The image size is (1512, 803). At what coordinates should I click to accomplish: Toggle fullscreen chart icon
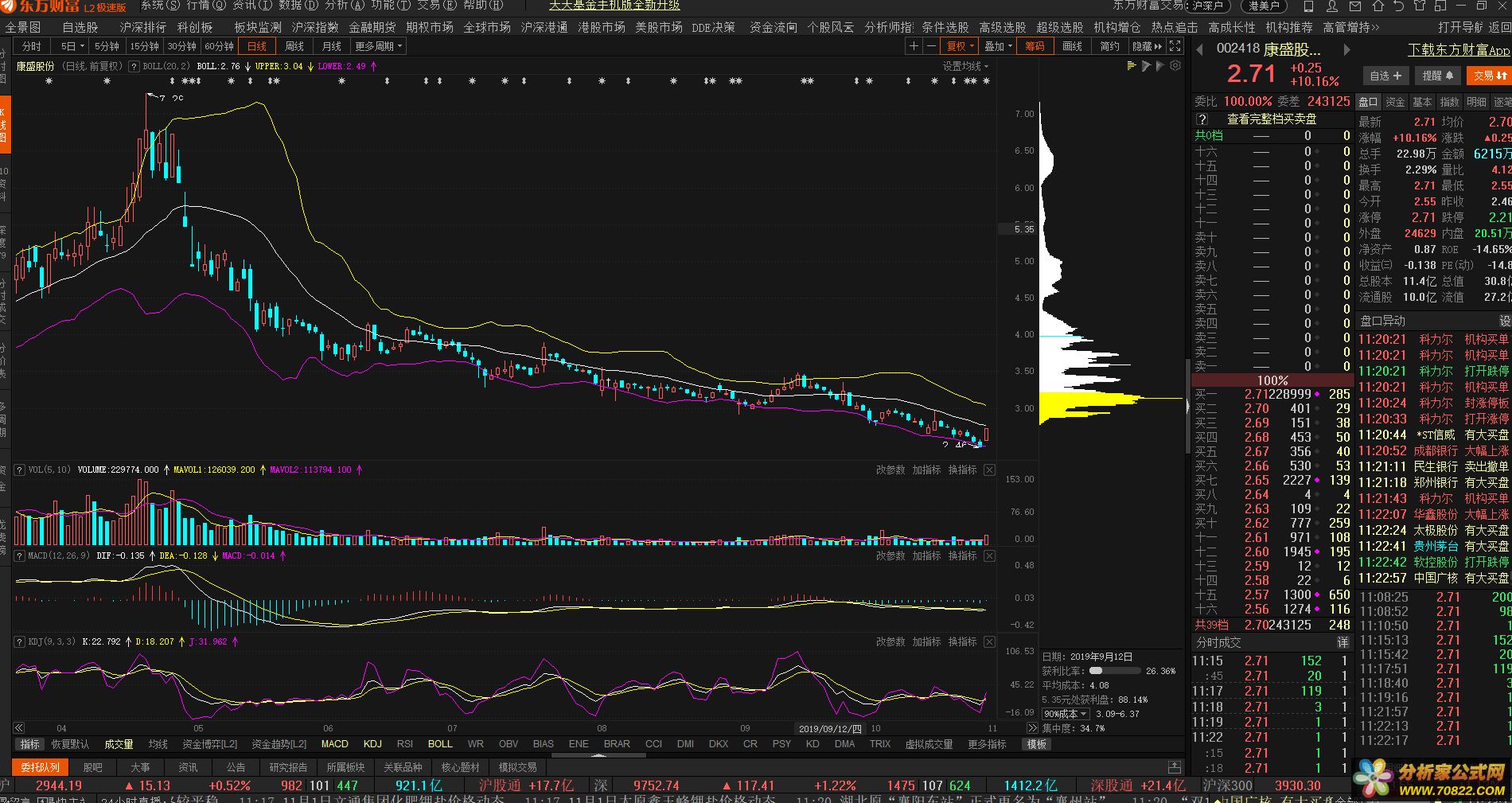(x=1175, y=46)
